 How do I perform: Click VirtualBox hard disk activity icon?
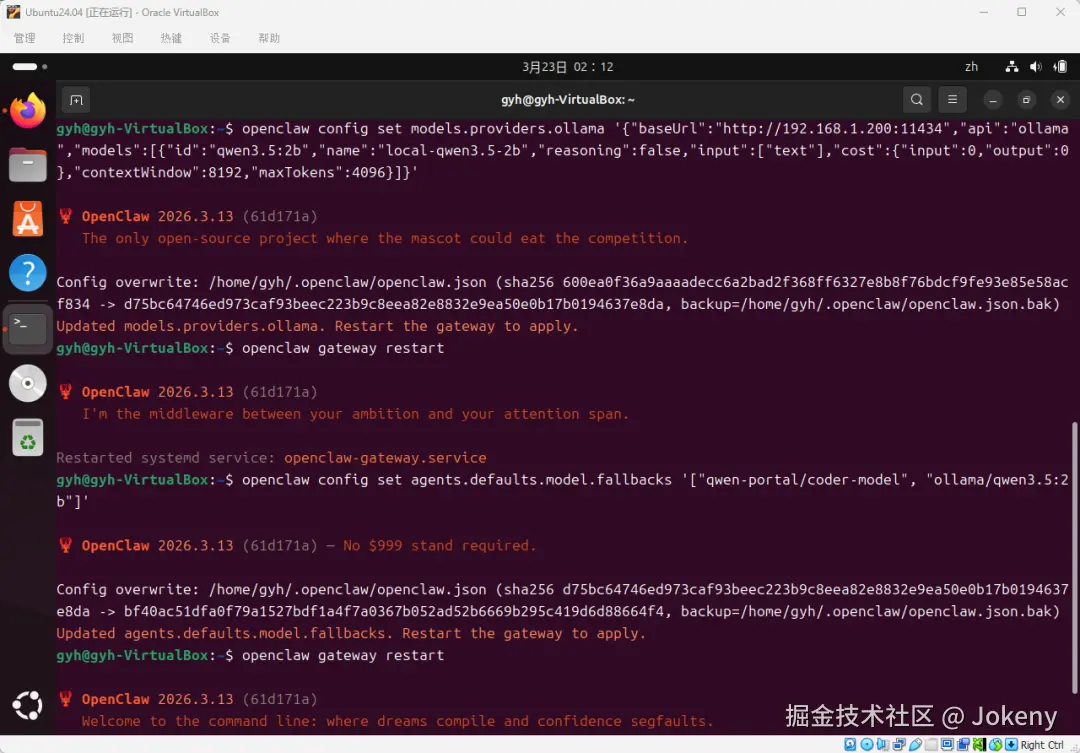(850, 745)
